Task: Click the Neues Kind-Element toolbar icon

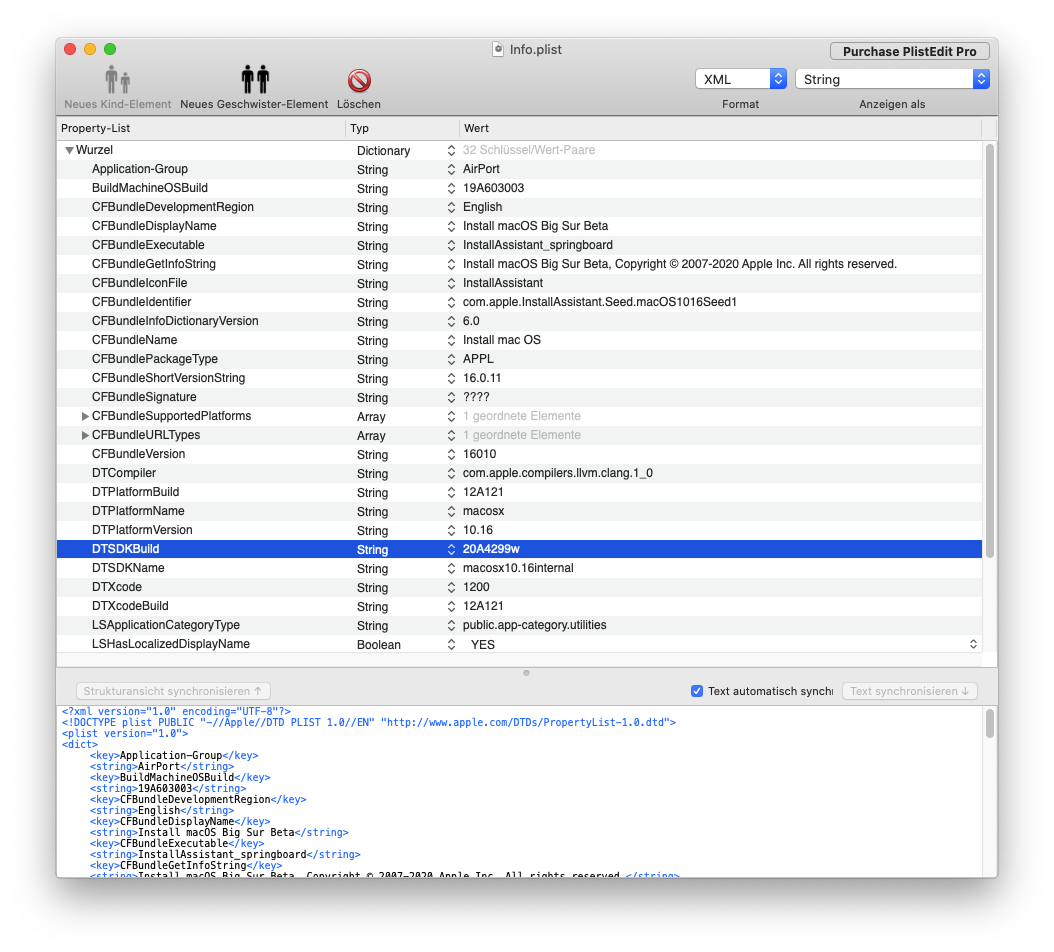Action: (x=118, y=81)
